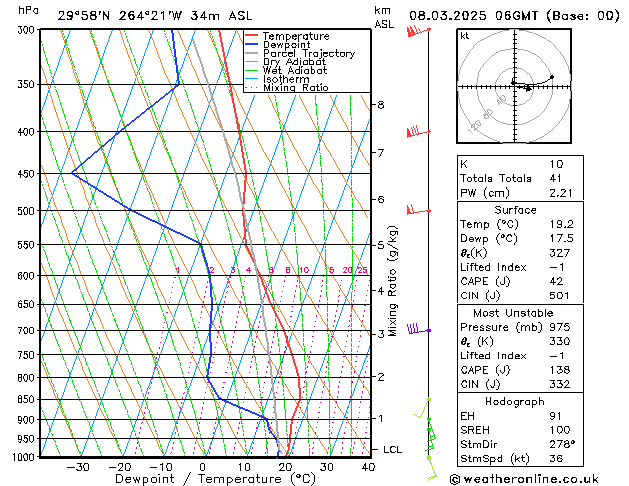
Task: Click the Dewpoint / Temperature (°C) axis title
Action: (215, 479)
